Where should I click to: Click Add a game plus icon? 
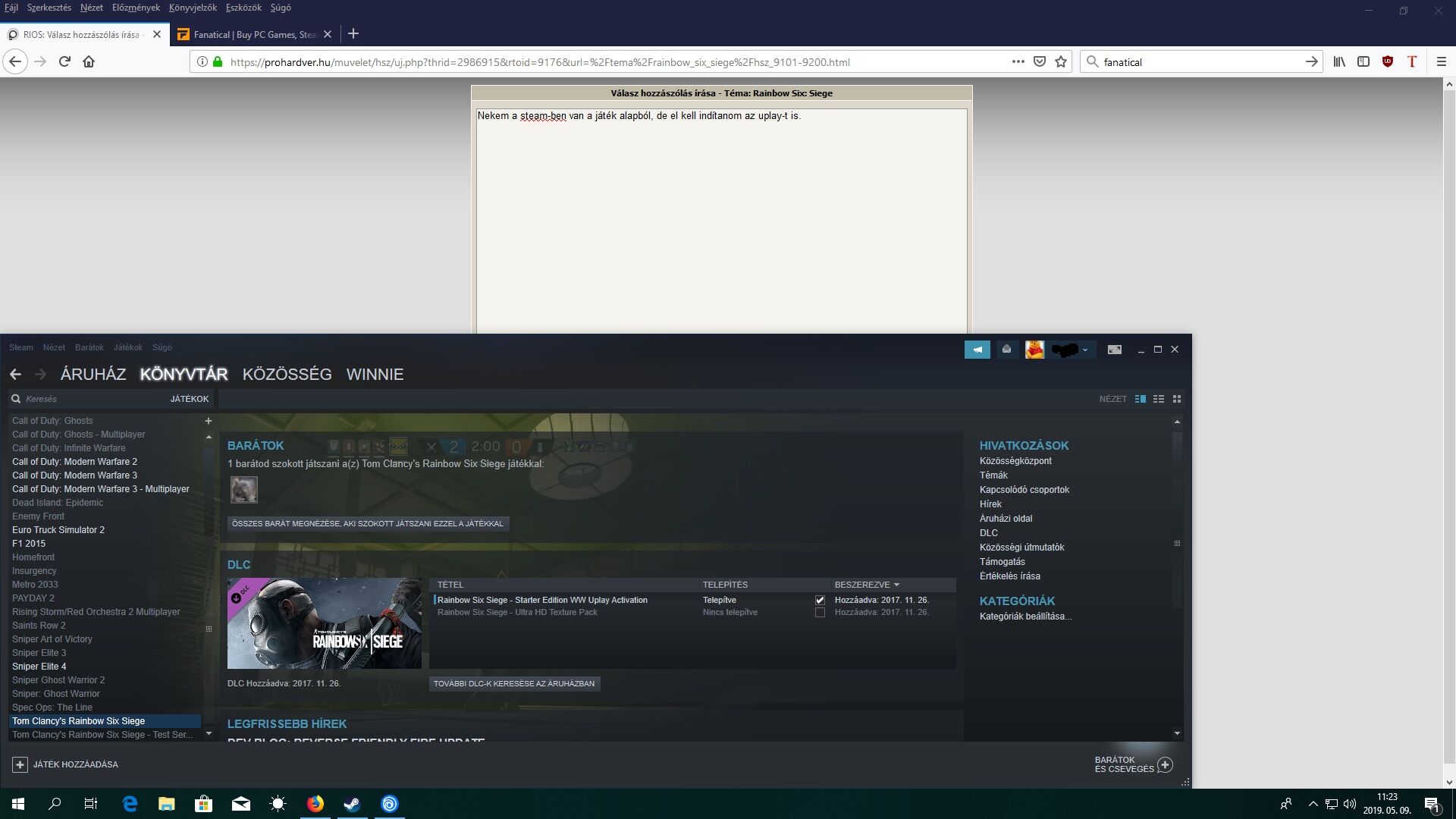(x=20, y=764)
